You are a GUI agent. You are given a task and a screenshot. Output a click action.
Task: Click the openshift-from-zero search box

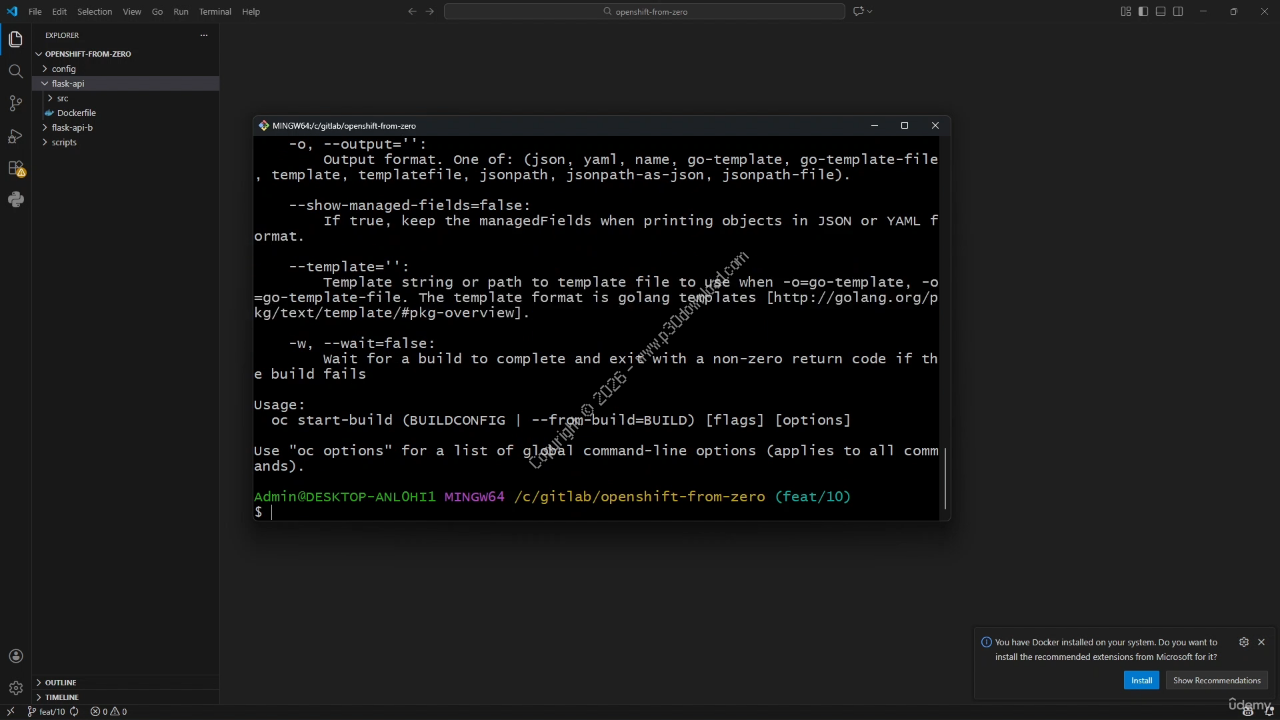coord(644,12)
